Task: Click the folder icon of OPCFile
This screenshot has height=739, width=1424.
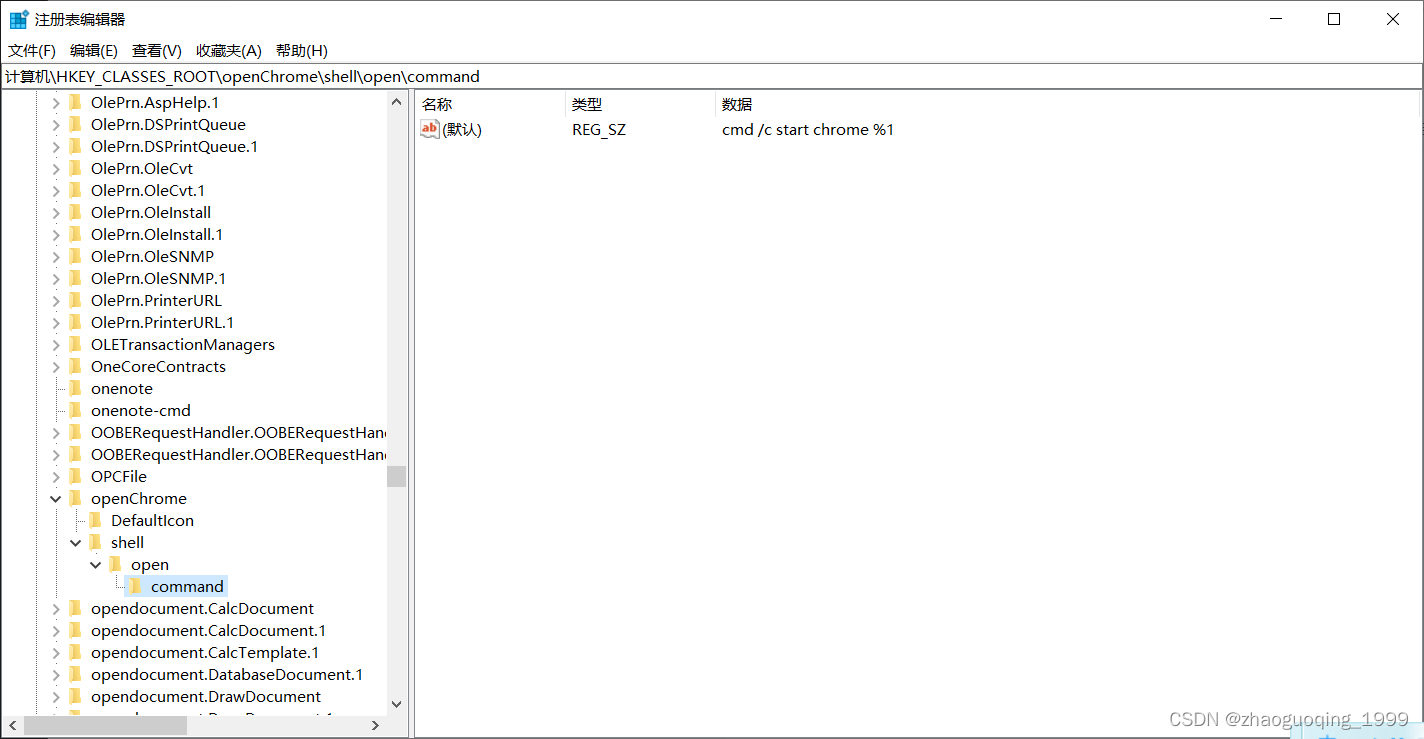Action: pos(75,476)
